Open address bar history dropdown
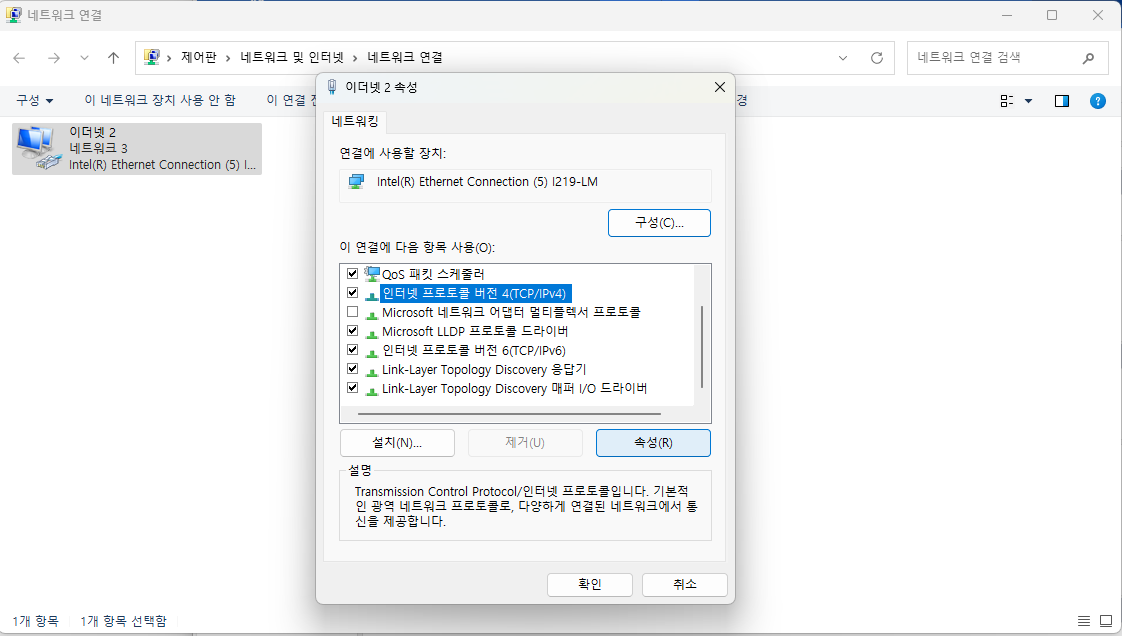Screen dimensions: 1122x636 (x=843, y=58)
